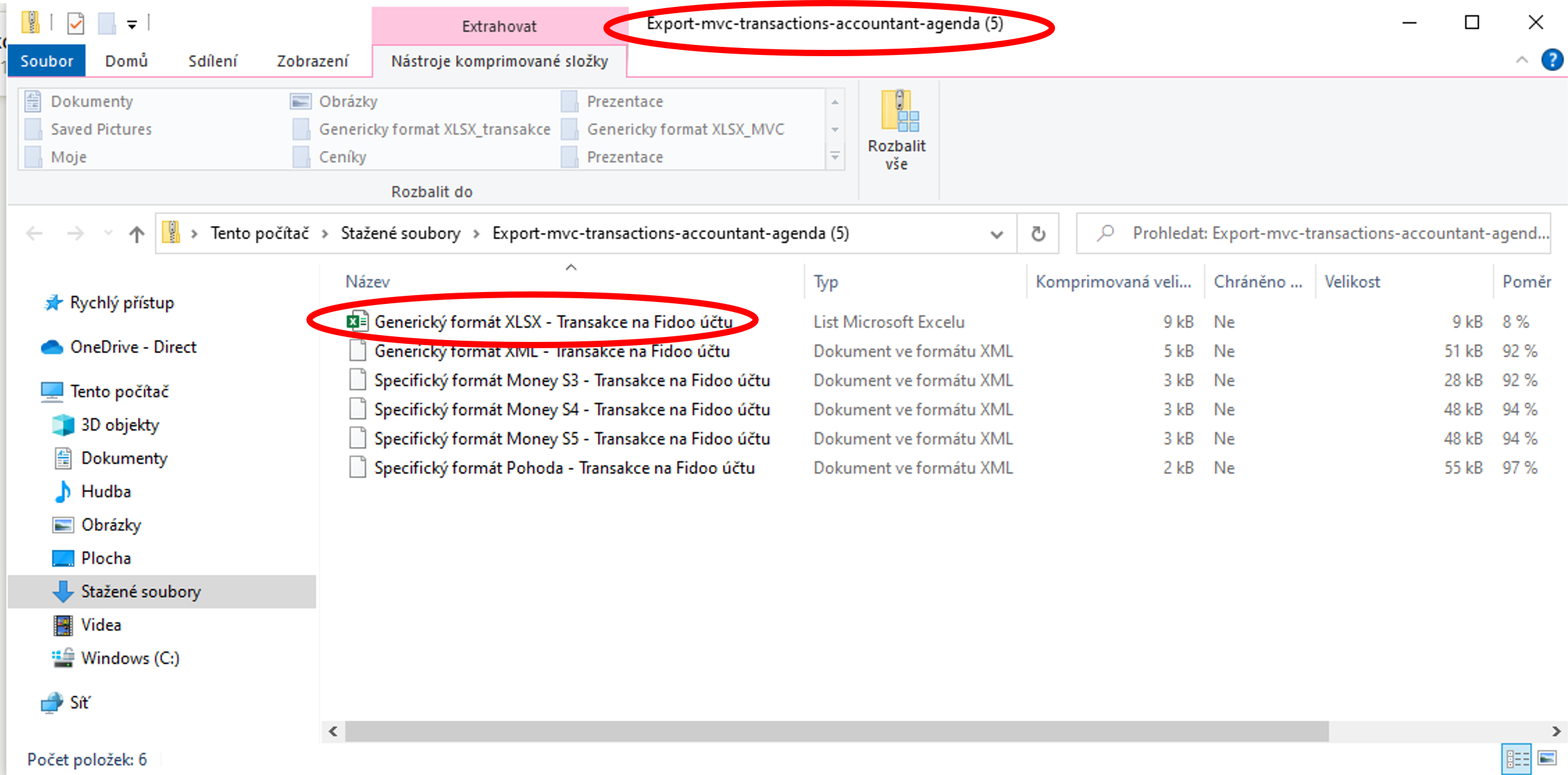Click the search box Prohledat field
This screenshot has width=1568, height=775.
click(x=1314, y=233)
